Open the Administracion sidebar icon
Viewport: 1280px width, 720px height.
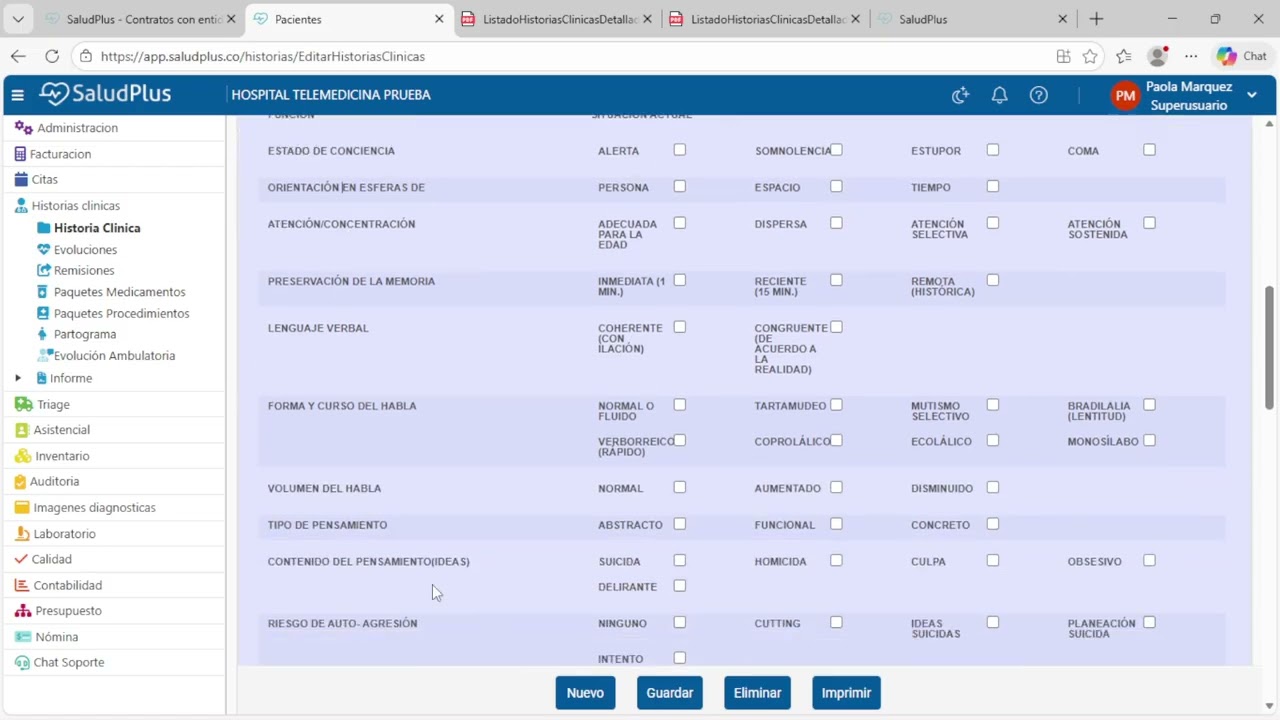[25, 128]
